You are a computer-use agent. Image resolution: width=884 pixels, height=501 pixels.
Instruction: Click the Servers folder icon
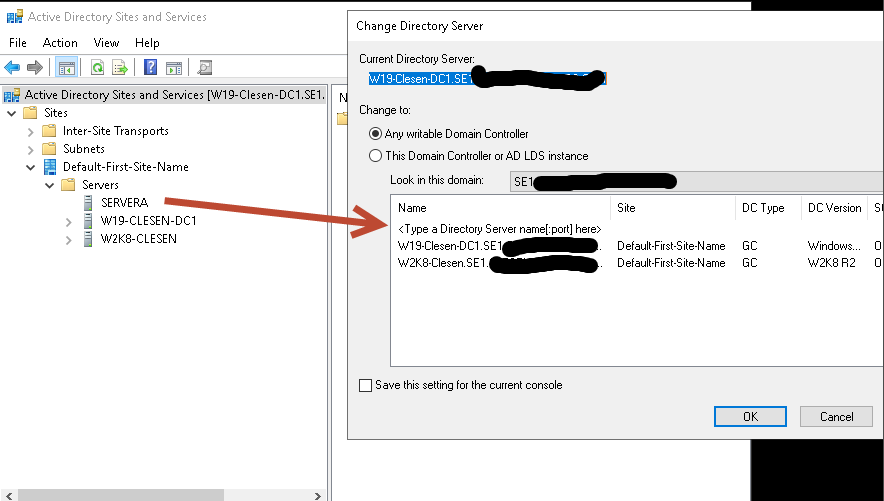point(68,185)
